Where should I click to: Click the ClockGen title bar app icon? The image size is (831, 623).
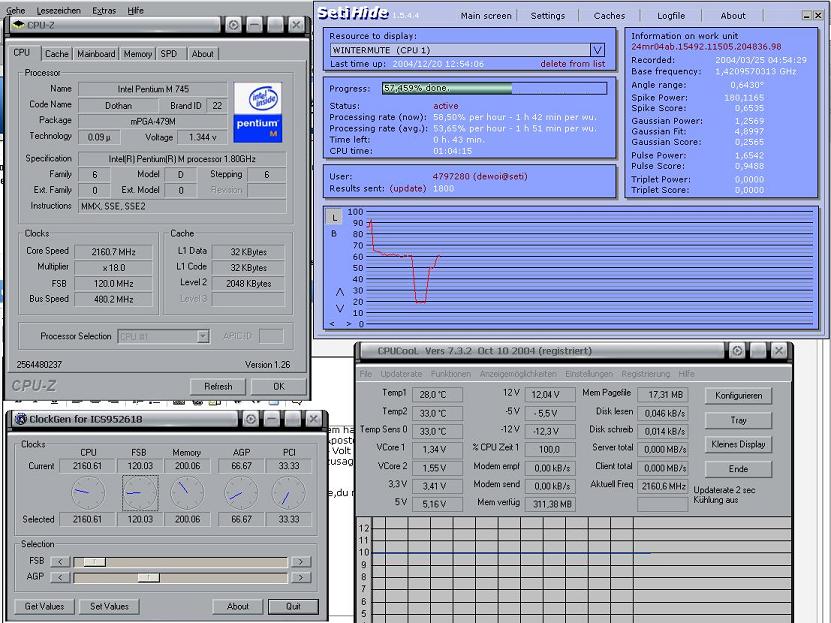(21, 419)
